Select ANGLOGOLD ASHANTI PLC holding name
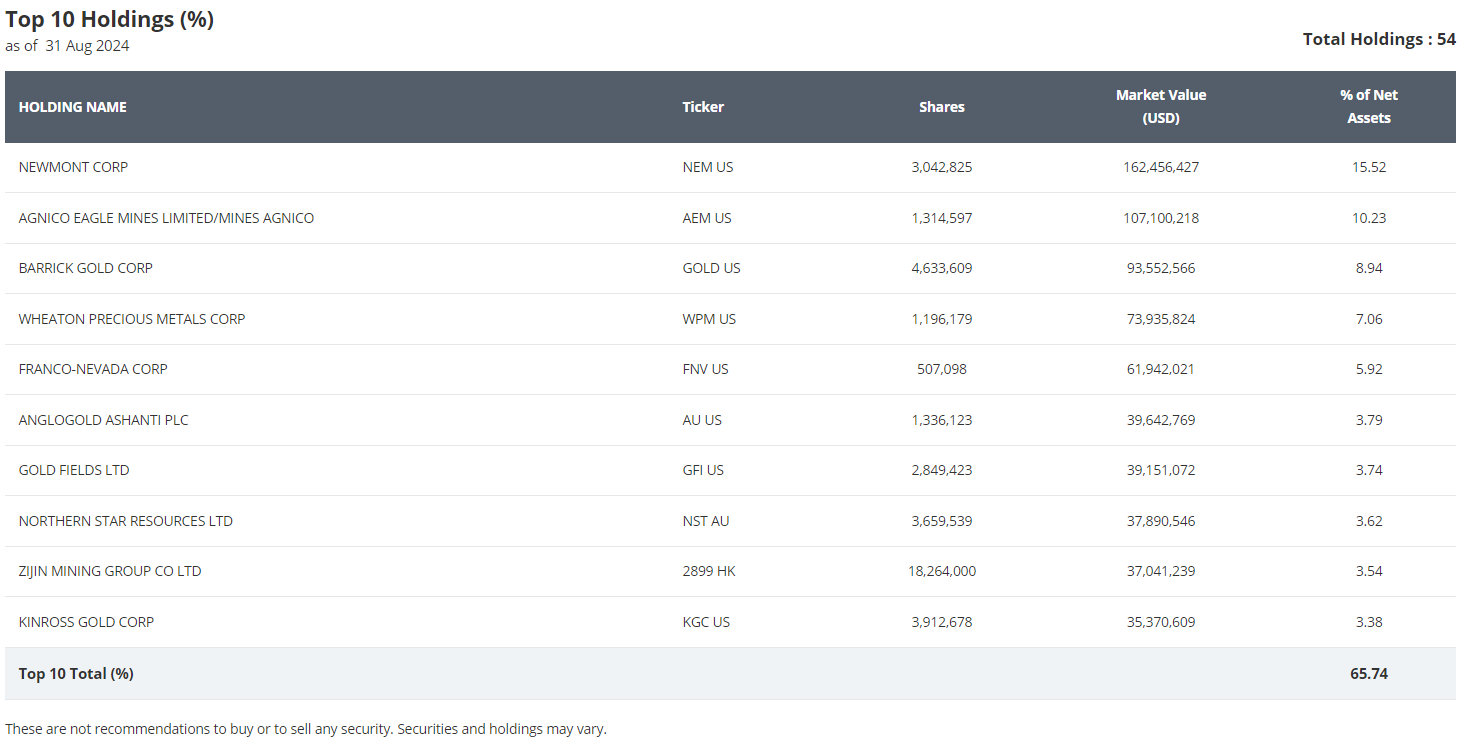The image size is (1478, 754). click(x=104, y=420)
